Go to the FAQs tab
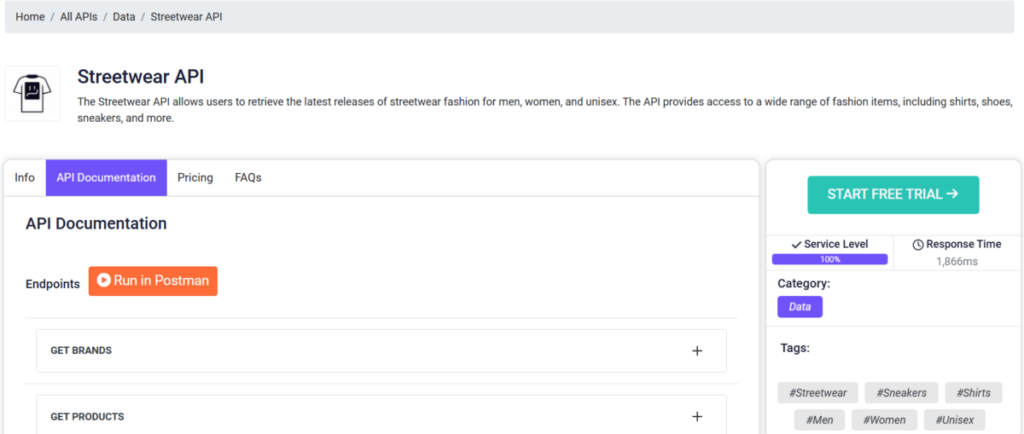This screenshot has width=1024, height=434. click(x=248, y=178)
